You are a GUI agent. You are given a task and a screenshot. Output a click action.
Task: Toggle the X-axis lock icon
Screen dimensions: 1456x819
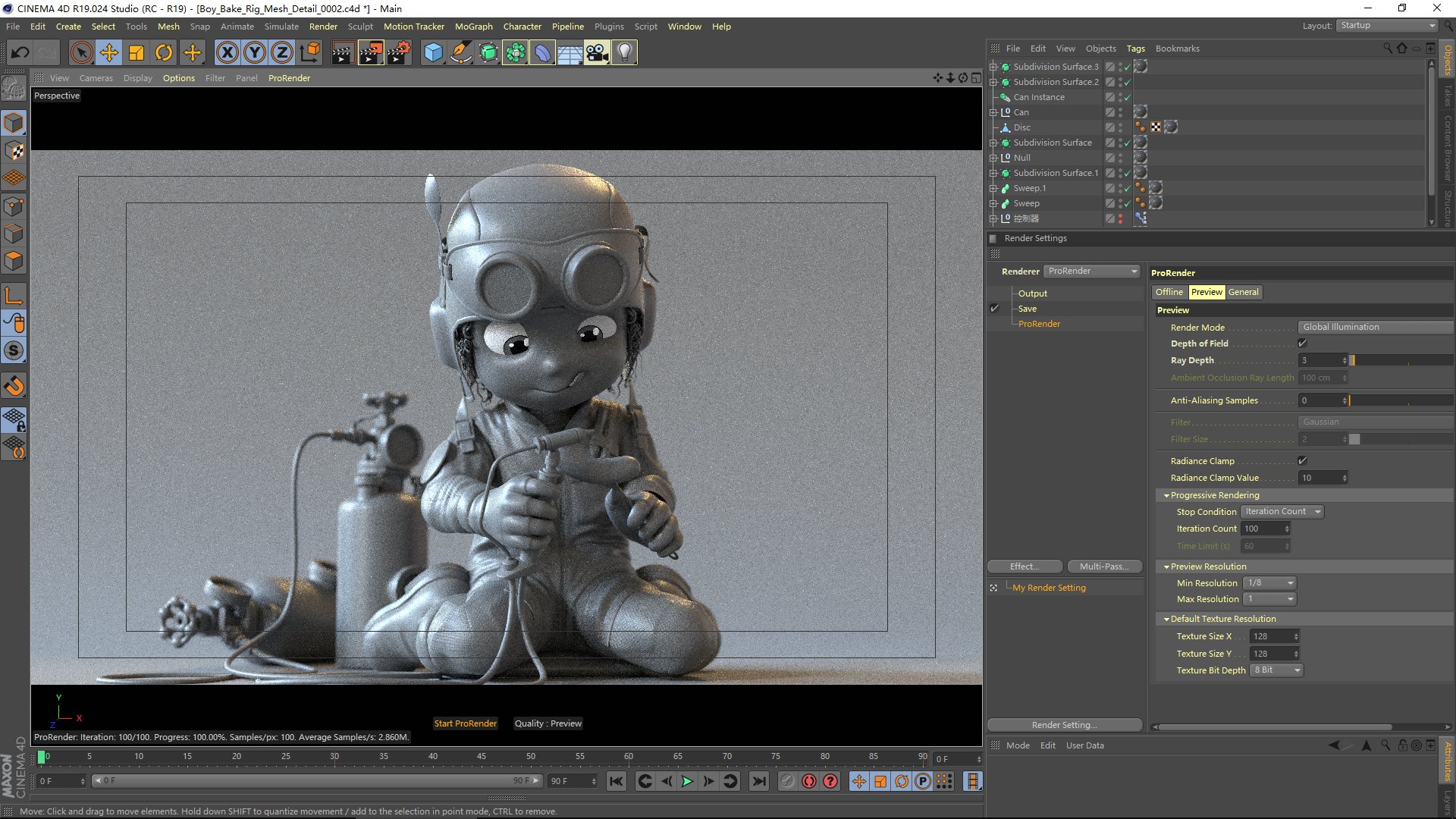point(227,53)
